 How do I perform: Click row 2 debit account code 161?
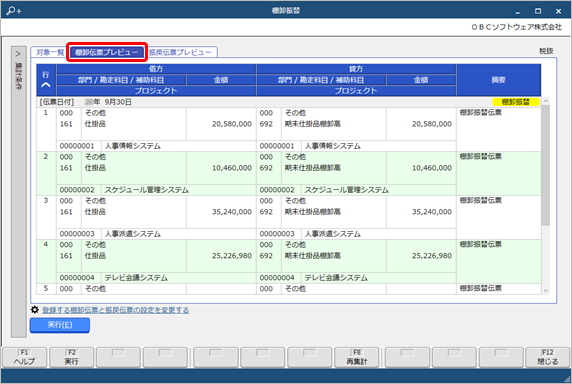pyautogui.click(x=66, y=168)
